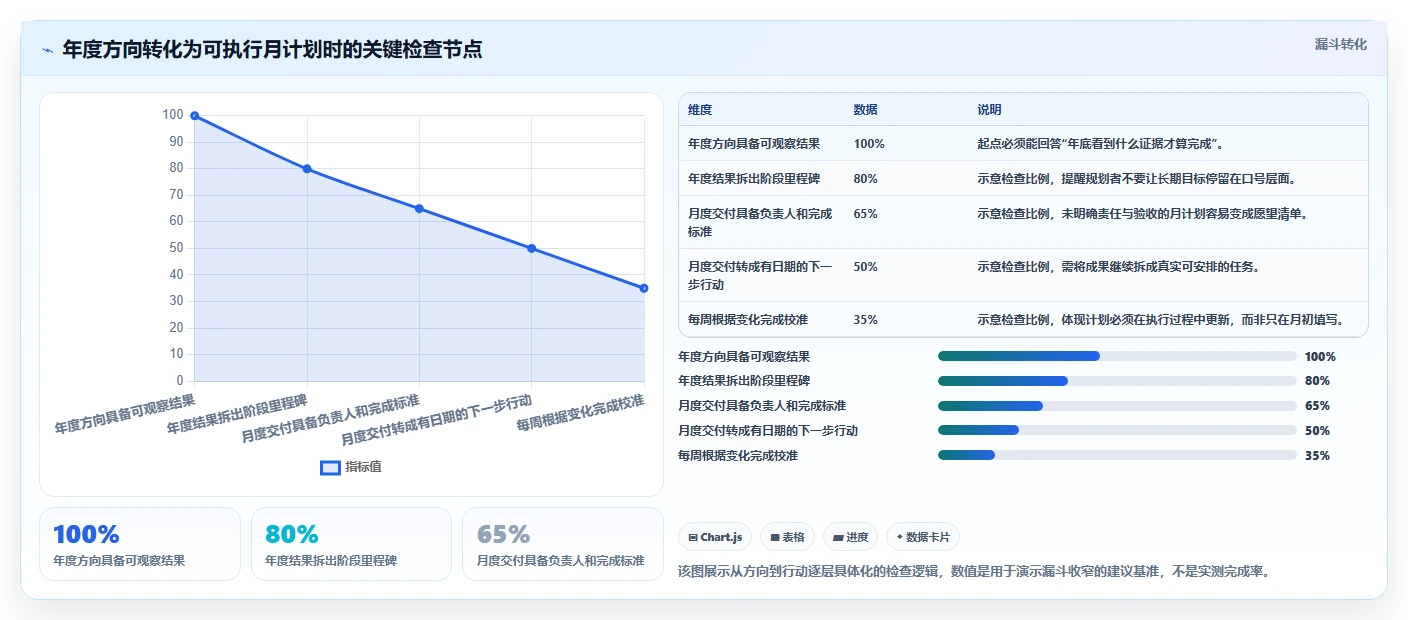This screenshot has height=620, width=1408.
Task: Click table row name 月度交付具备负责人和完成标准
Action: (760, 222)
